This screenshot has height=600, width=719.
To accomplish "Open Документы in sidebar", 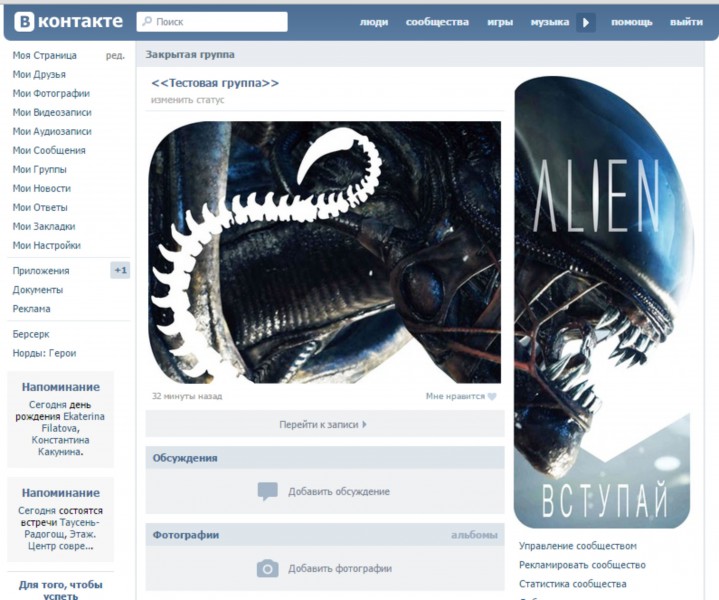I will pyautogui.click(x=38, y=290).
